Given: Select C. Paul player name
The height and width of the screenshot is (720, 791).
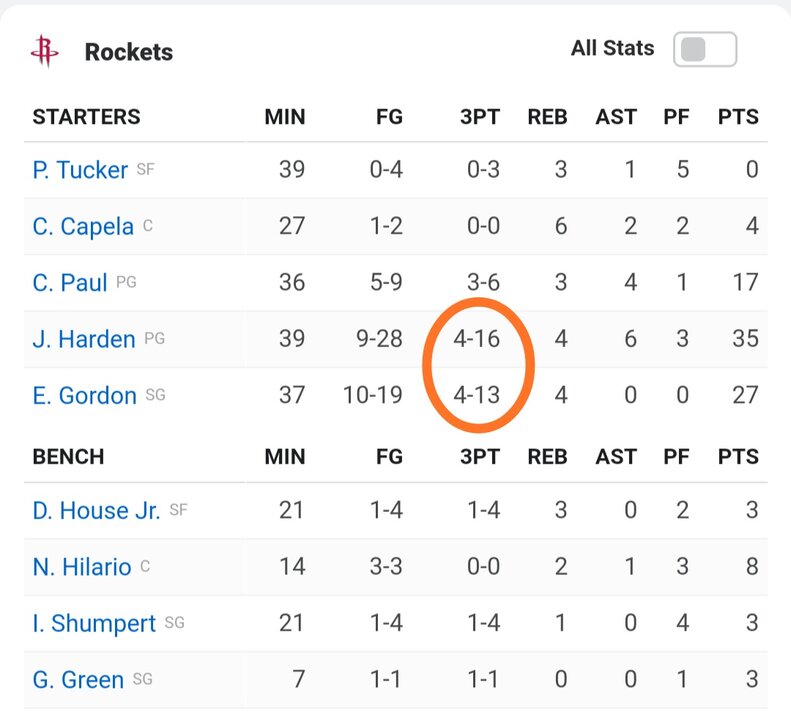Looking at the screenshot, I should pyautogui.click(x=70, y=283).
